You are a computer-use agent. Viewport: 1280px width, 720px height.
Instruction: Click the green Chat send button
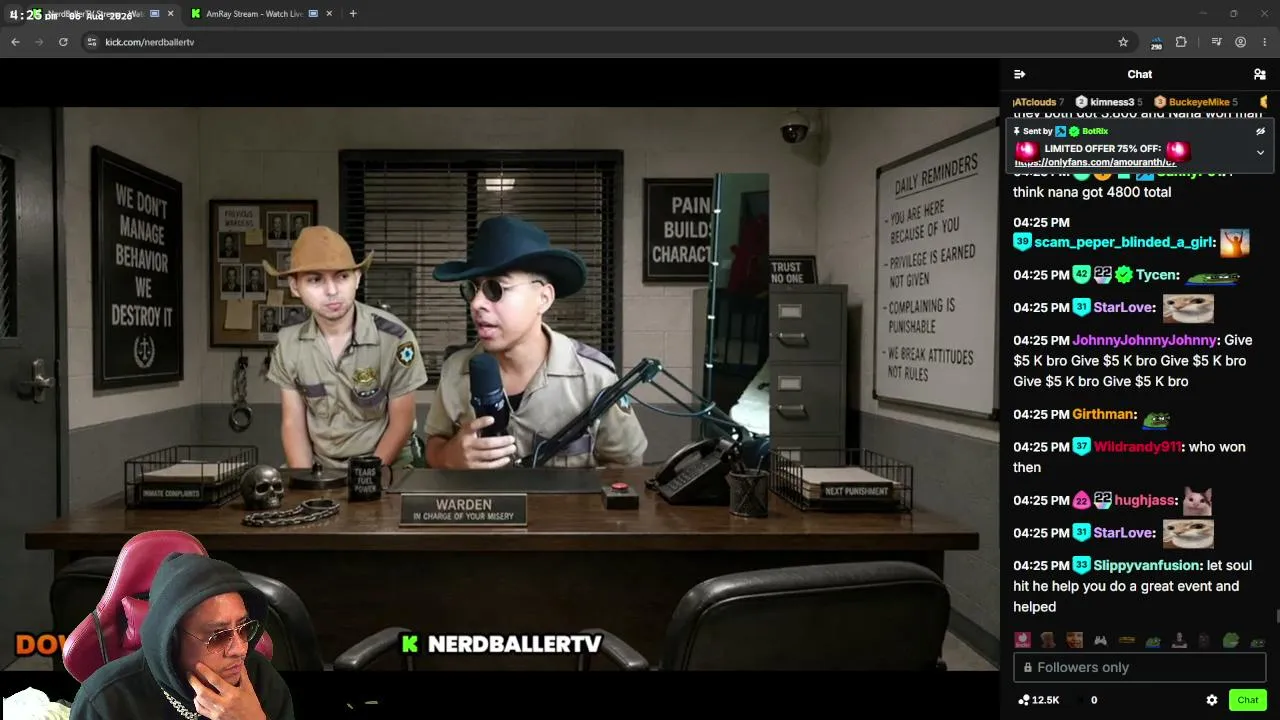(x=1248, y=700)
